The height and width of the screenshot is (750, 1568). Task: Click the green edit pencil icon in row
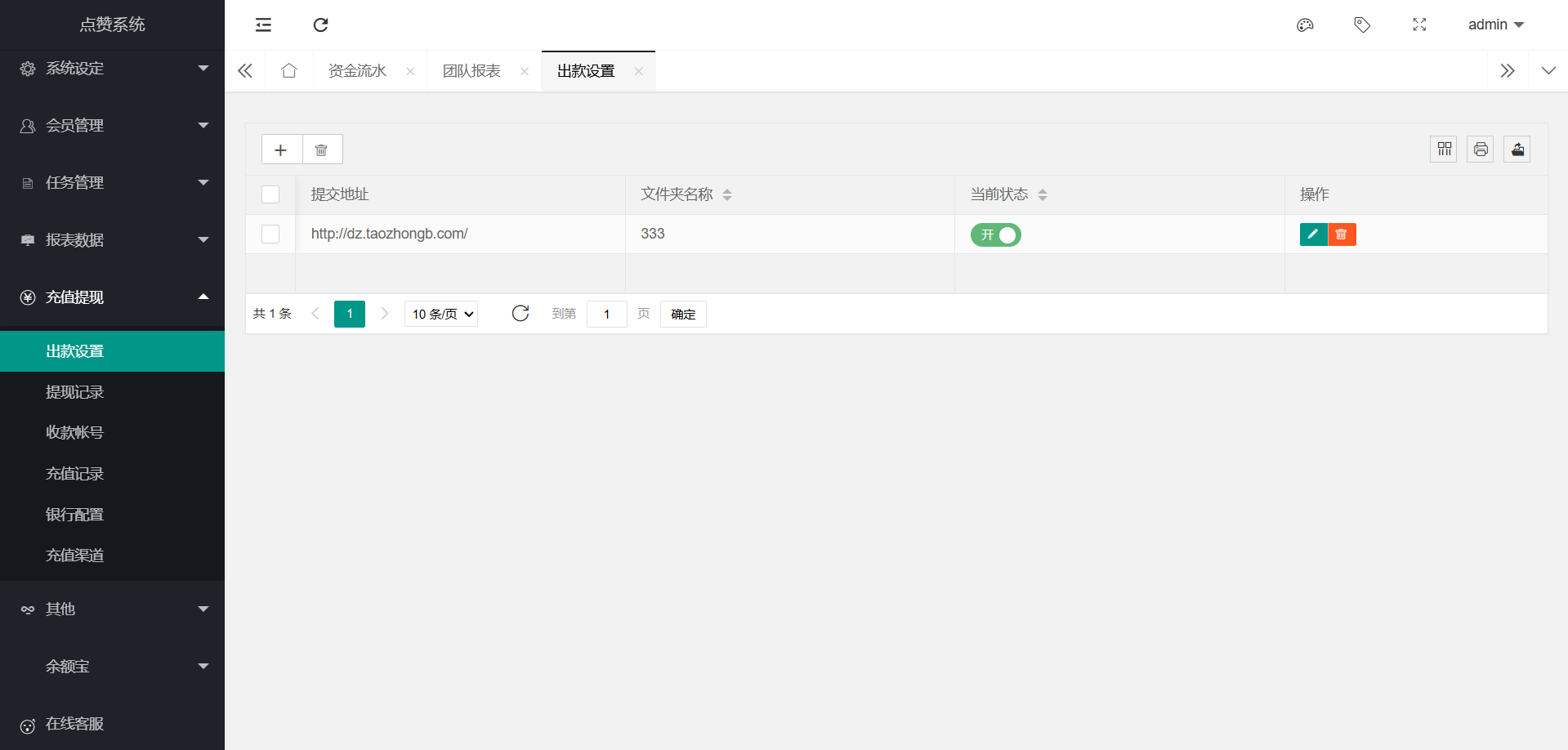(1313, 234)
